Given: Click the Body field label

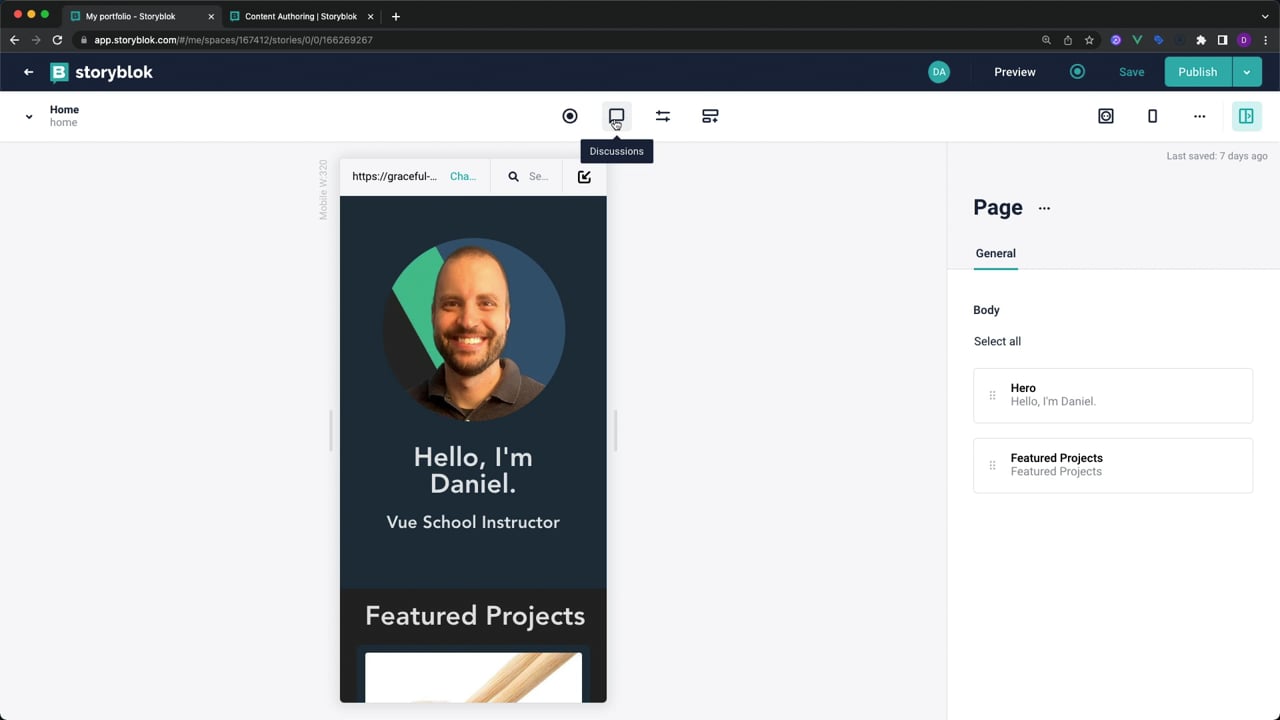Looking at the screenshot, I should pyautogui.click(x=986, y=310).
